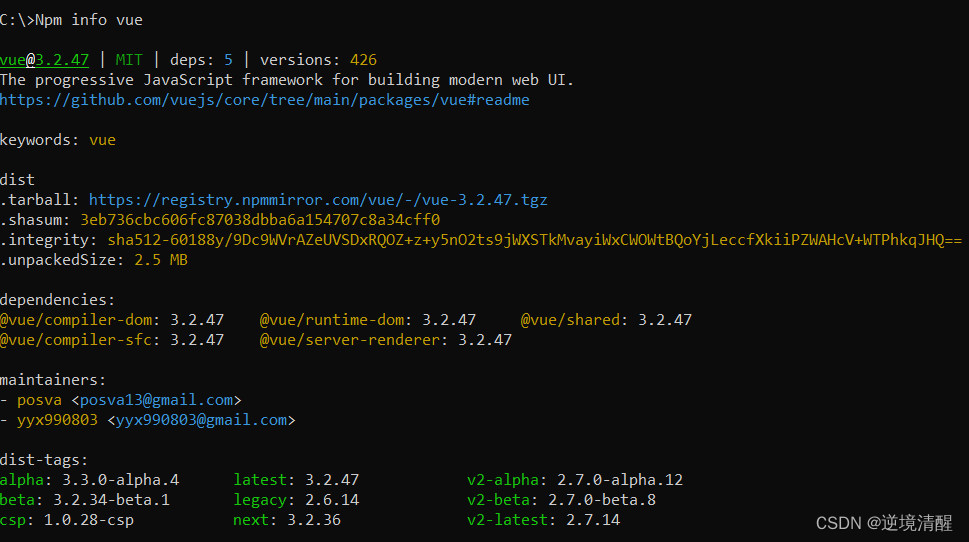Click the @vue/compiler-dom dependency name
Screen dimensions: 969x542
pos(77,320)
